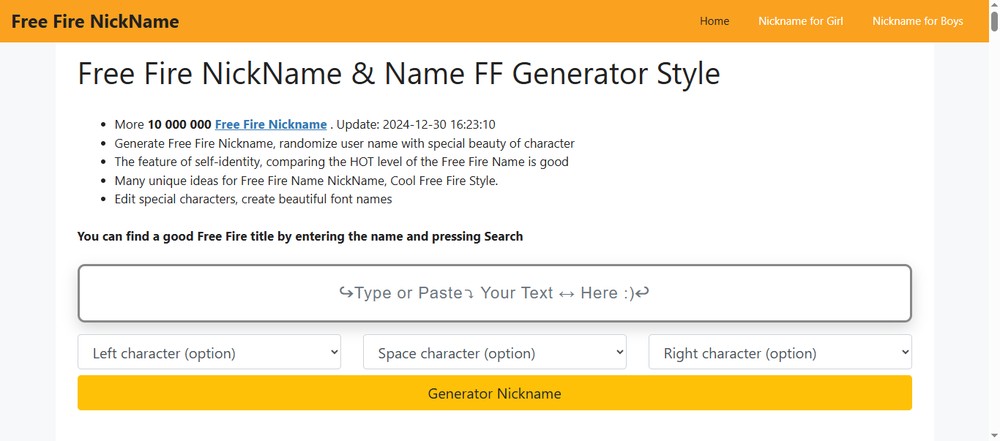Click the word 'More' in first bullet

click(x=129, y=125)
